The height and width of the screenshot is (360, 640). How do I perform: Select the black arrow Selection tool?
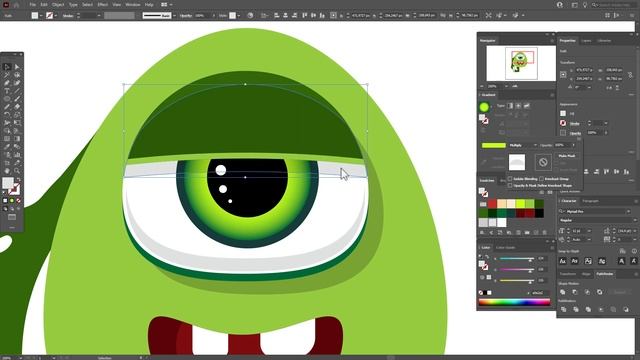7,67
